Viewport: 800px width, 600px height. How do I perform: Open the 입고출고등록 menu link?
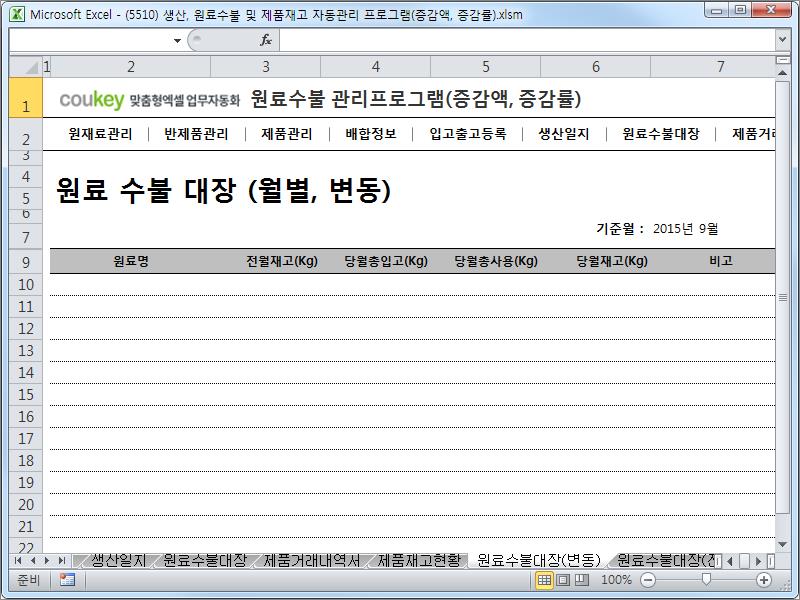tap(467, 134)
